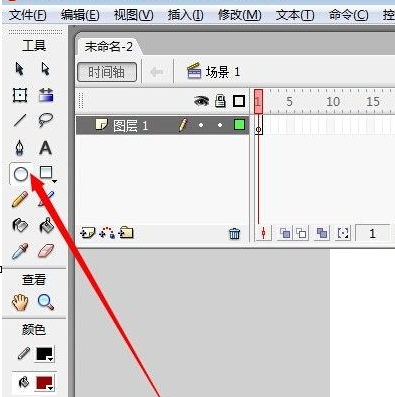This screenshot has width=395, height=397.
Task: Select the Text tool (A)
Action: tap(46, 148)
